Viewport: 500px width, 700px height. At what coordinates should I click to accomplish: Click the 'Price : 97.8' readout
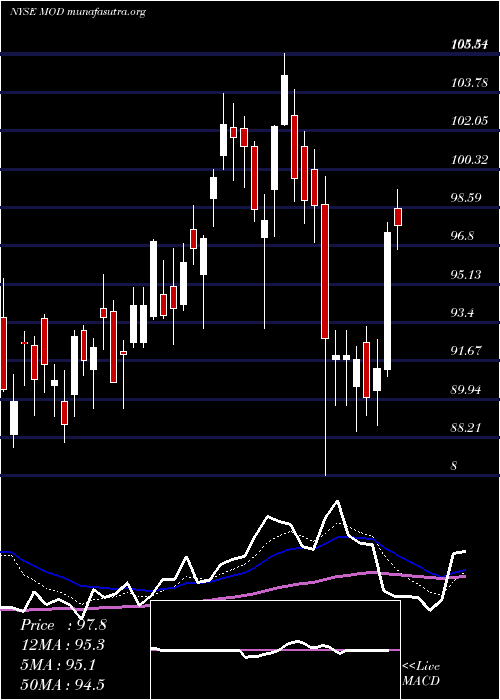(x=63, y=625)
